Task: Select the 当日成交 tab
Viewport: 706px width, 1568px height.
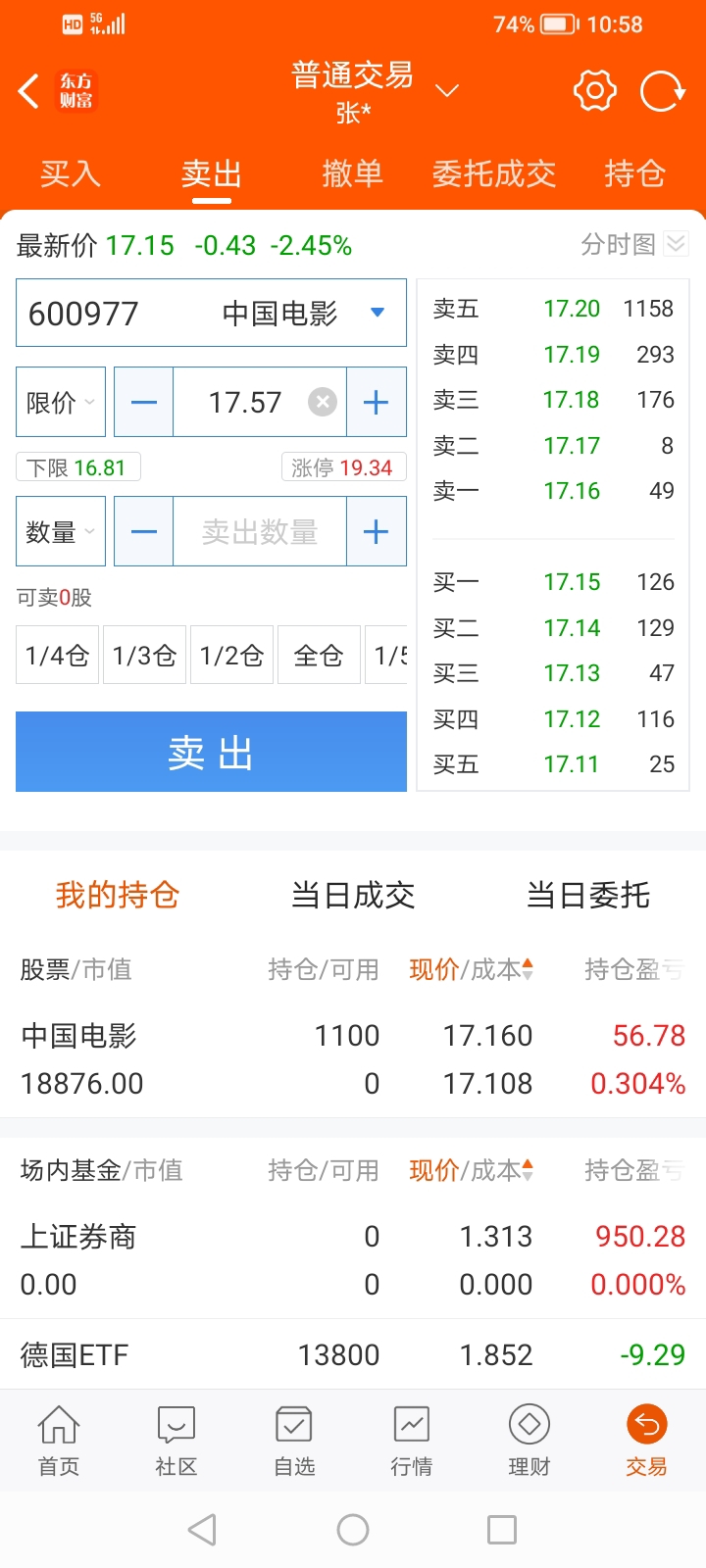Action: pos(353,895)
